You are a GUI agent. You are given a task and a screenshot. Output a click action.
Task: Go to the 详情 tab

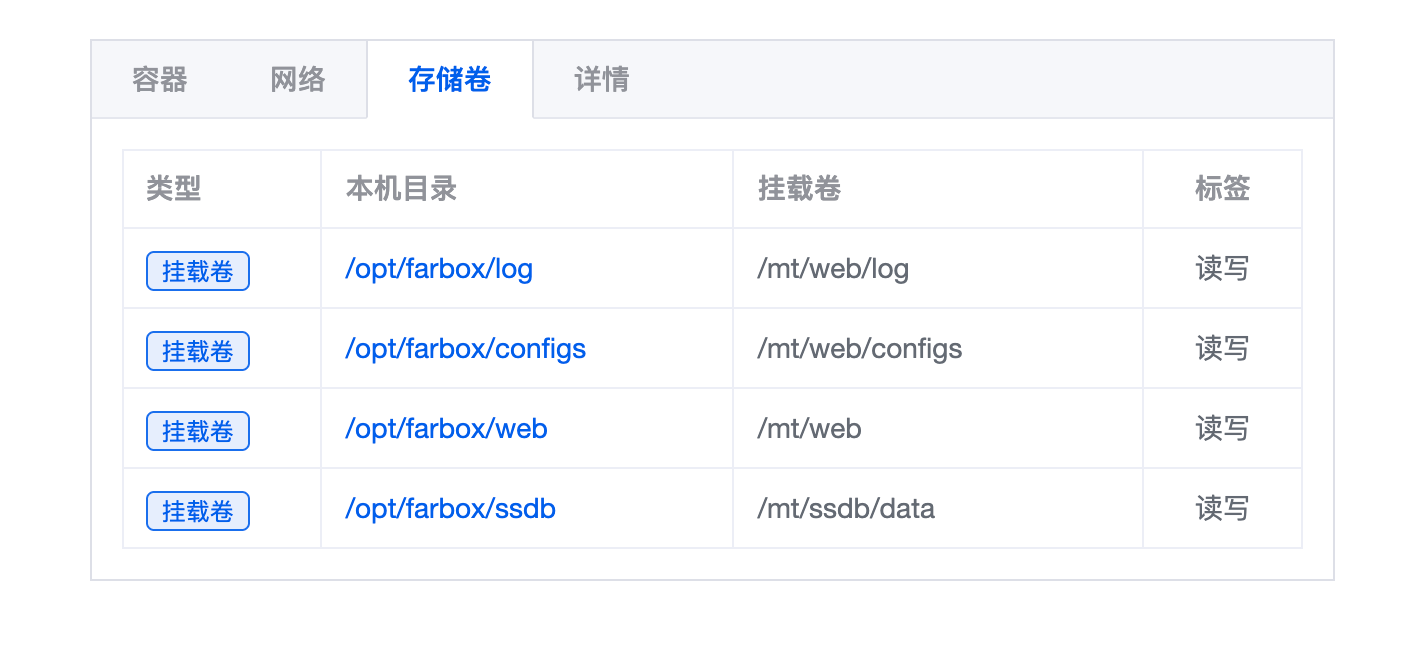click(x=602, y=80)
